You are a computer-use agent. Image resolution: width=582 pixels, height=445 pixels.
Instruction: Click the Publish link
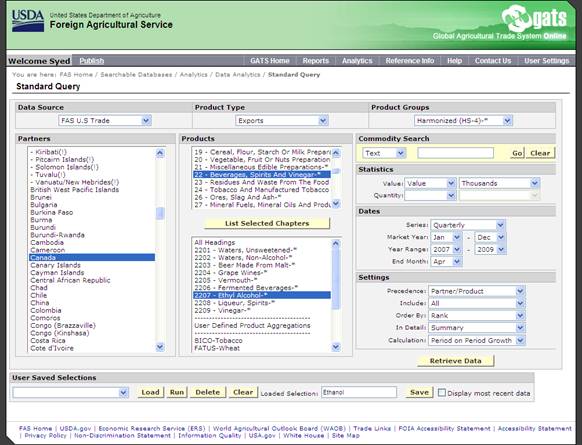pyautogui.click(x=92, y=61)
